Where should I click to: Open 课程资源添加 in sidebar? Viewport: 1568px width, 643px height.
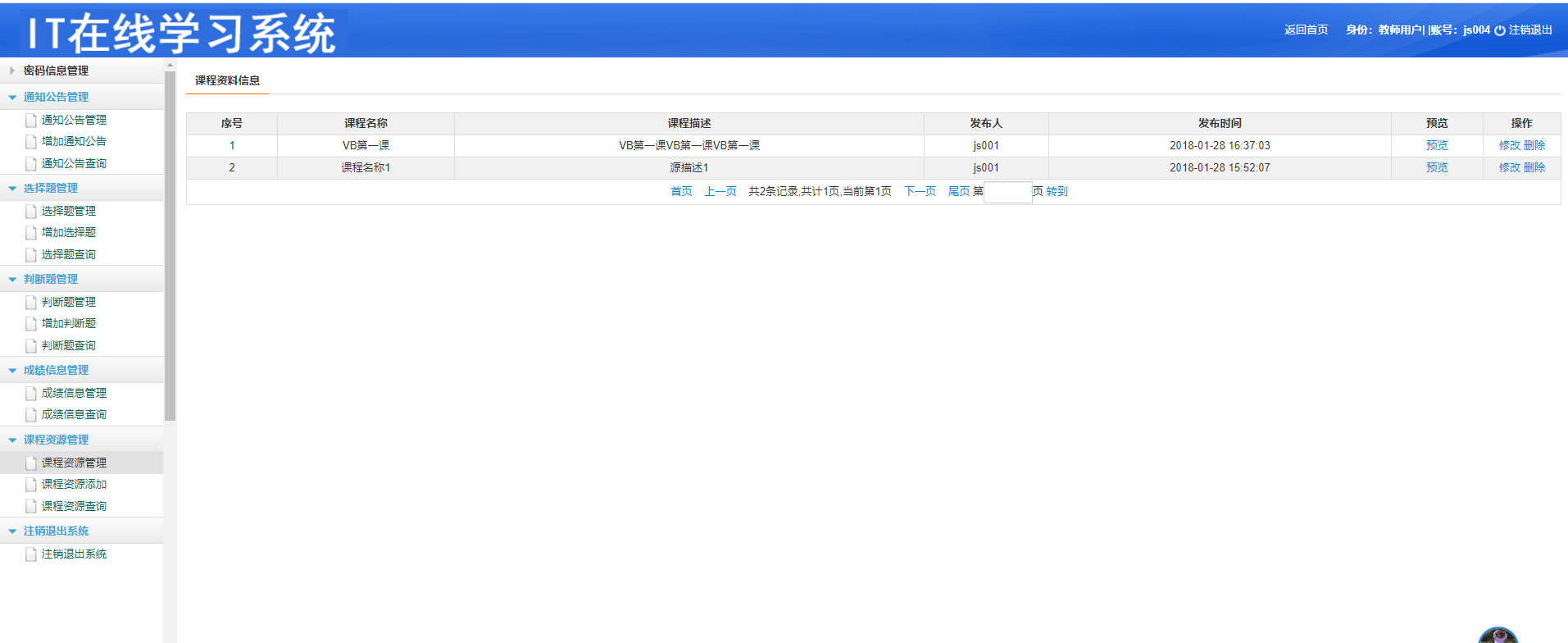(74, 484)
